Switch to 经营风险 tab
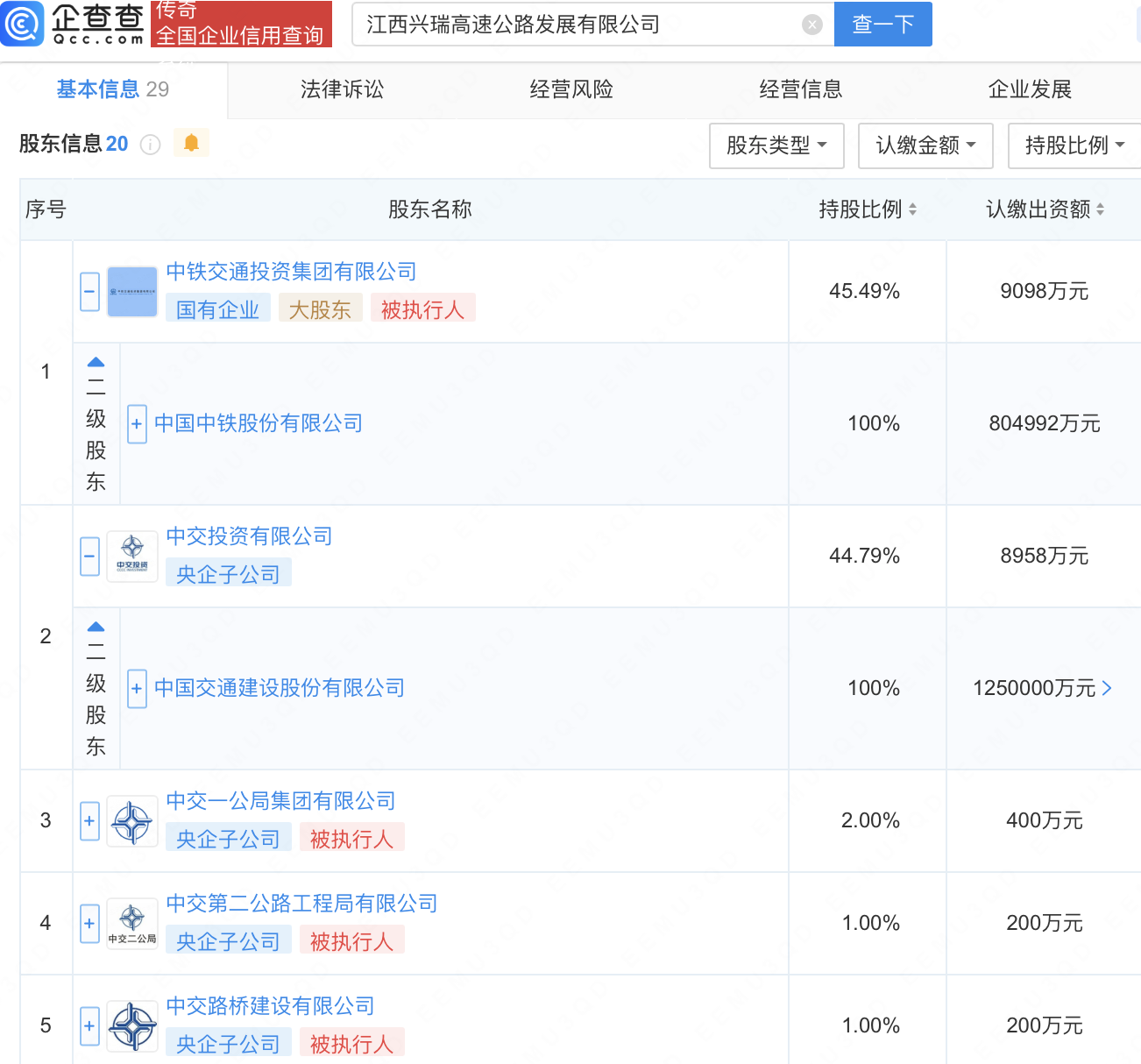1141x1064 pixels. pos(571,89)
